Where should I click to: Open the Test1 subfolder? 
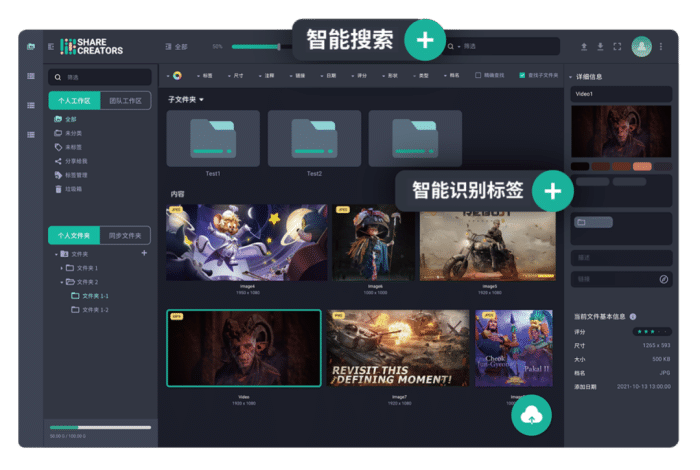(213, 138)
